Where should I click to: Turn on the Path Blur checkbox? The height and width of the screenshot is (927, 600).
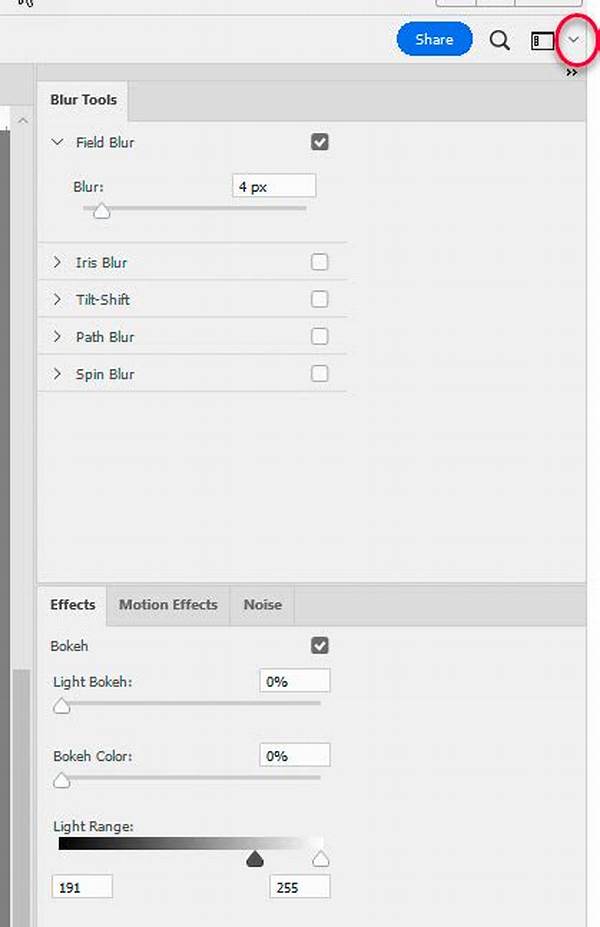point(319,337)
